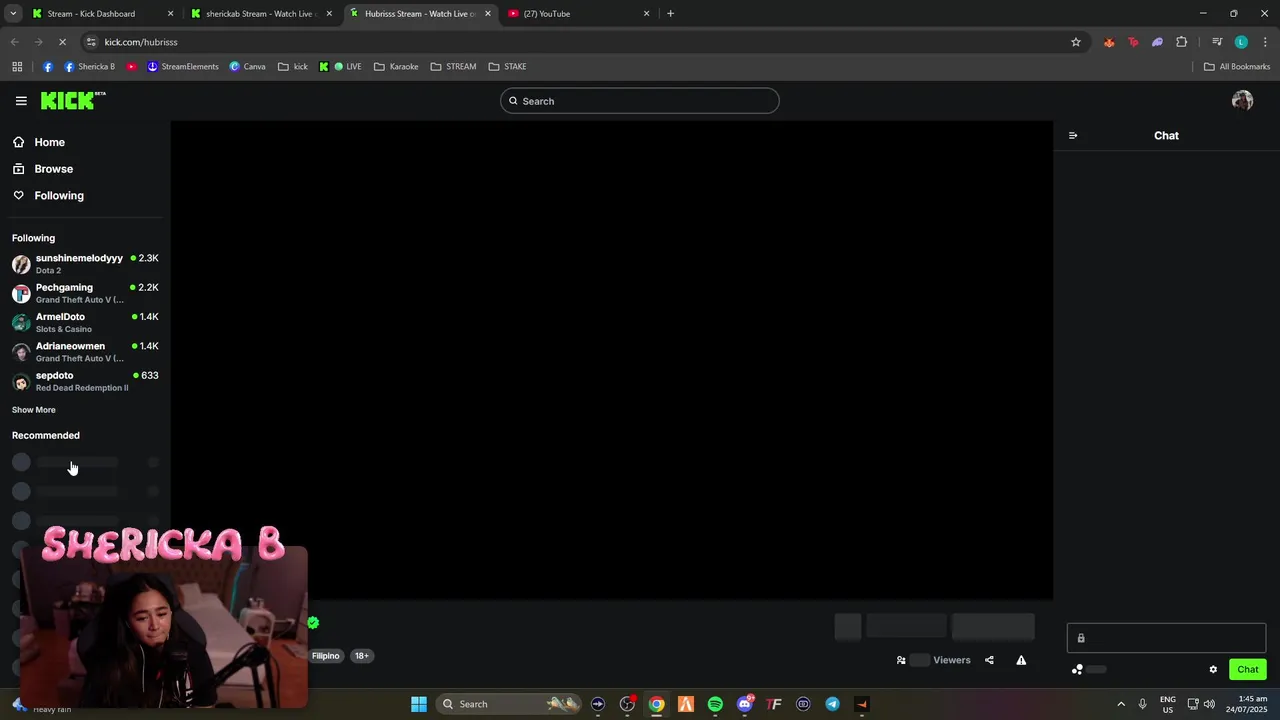Open the Extensions puzzle menu
The width and height of the screenshot is (1280, 720).
1182,42
